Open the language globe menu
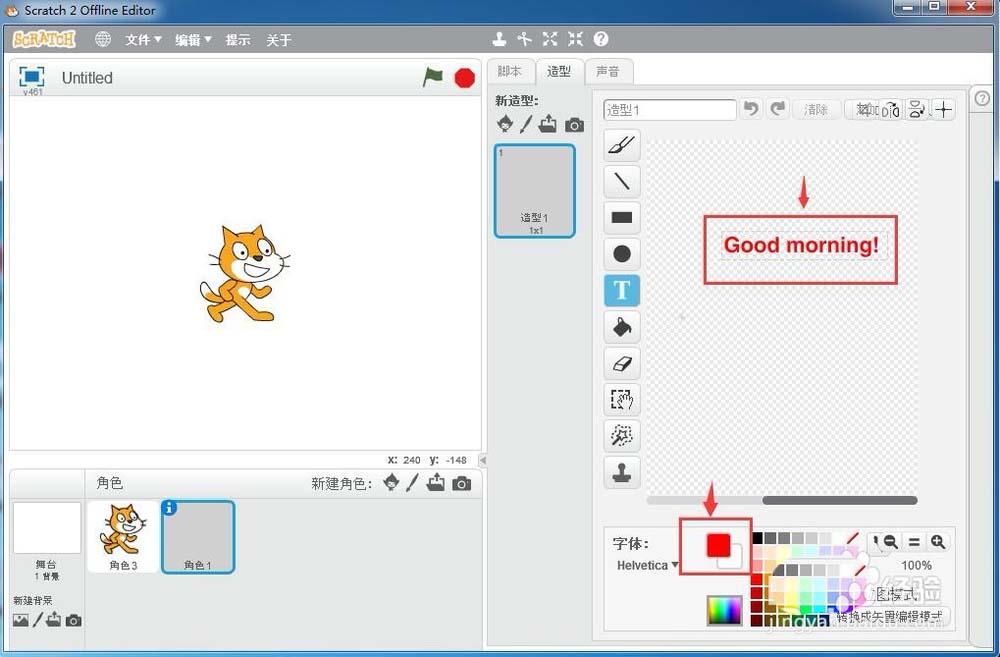The height and width of the screenshot is (657, 1000). [103, 40]
